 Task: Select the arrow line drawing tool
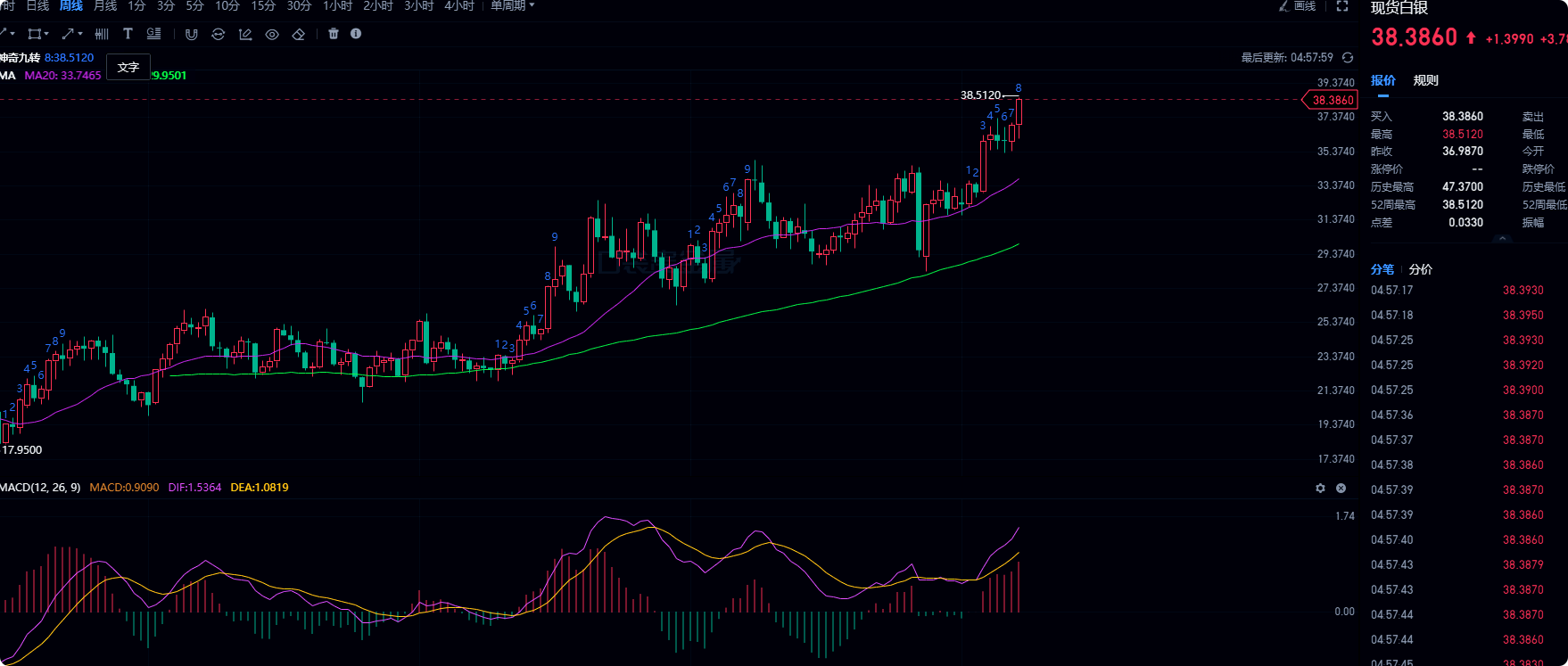point(68,34)
